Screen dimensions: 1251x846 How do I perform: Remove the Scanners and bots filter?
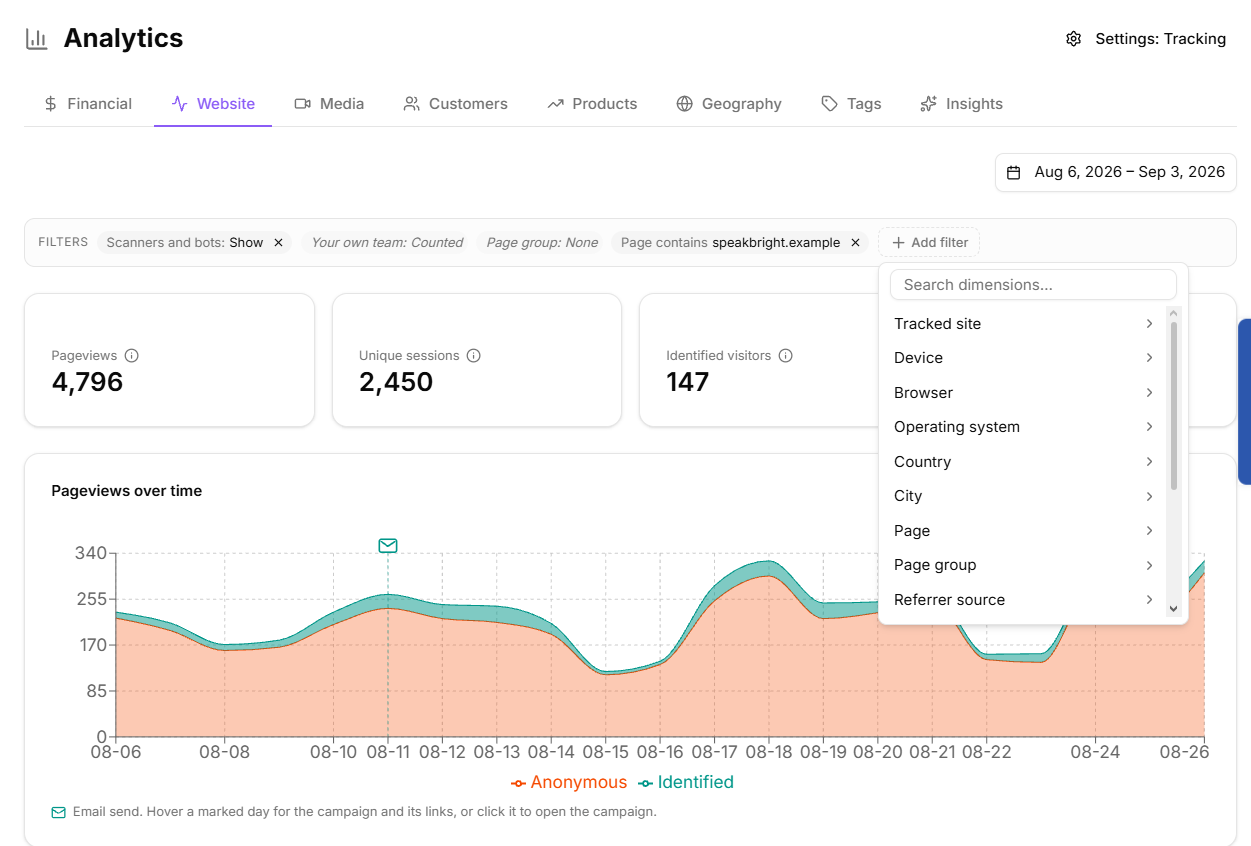click(x=278, y=242)
